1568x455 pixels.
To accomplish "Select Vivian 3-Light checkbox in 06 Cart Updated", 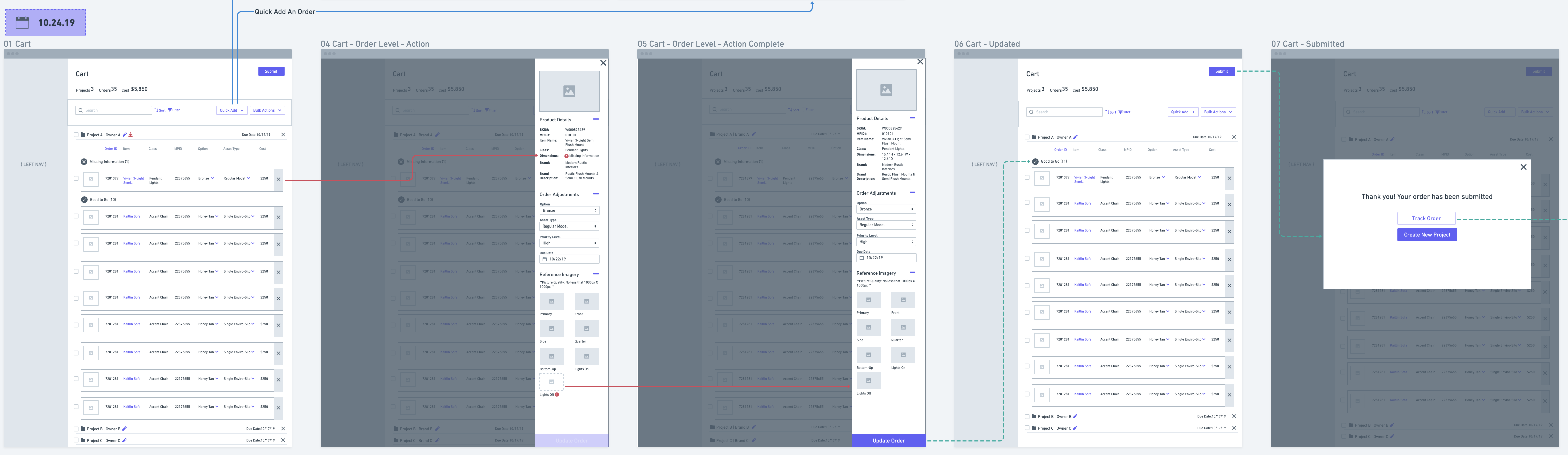I will (x=1027, y=178).
